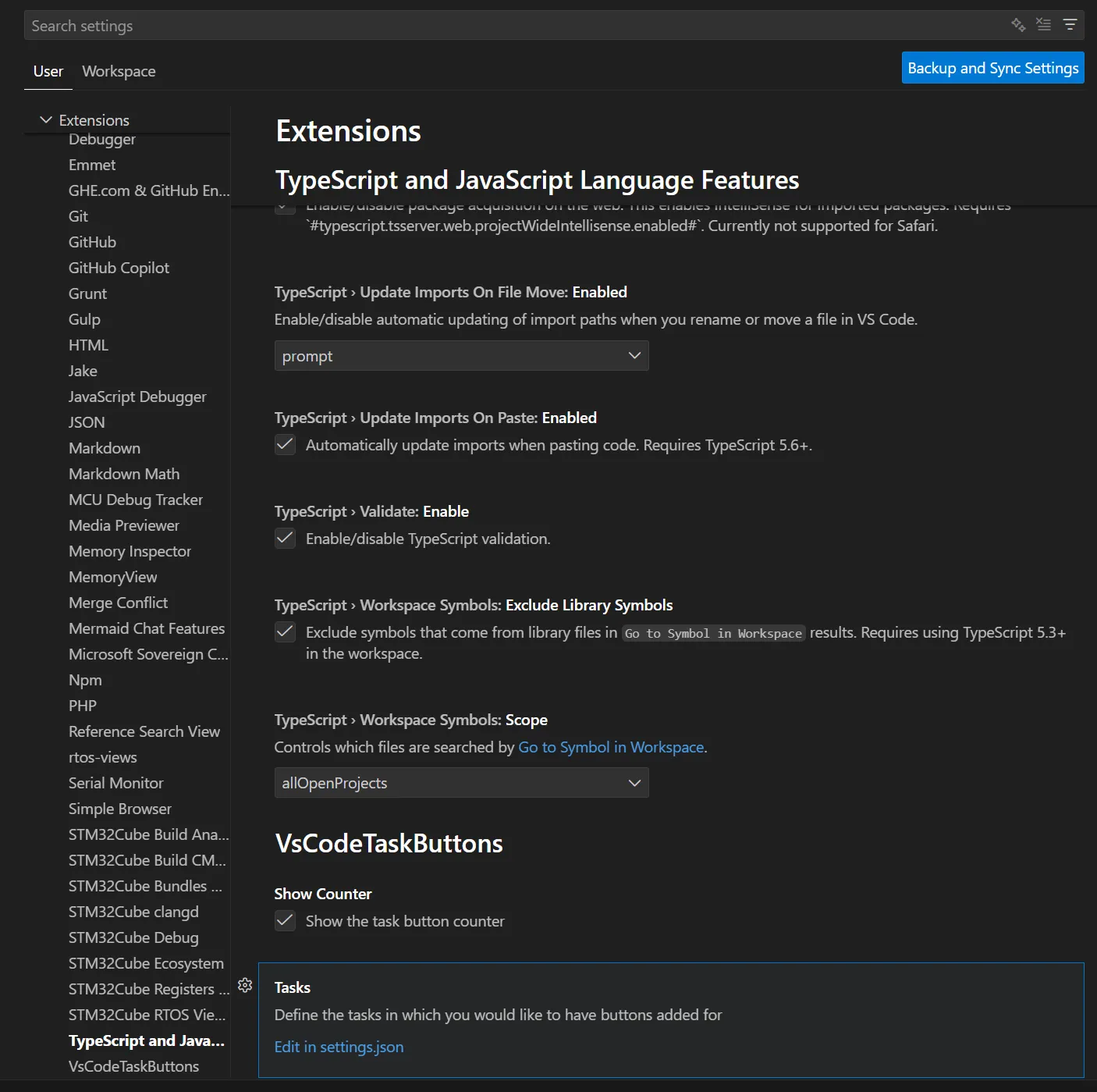The height and width of the screenshot is (1092, 1097).
Task: Uncheck Show the task button counter
Action: 285,921
